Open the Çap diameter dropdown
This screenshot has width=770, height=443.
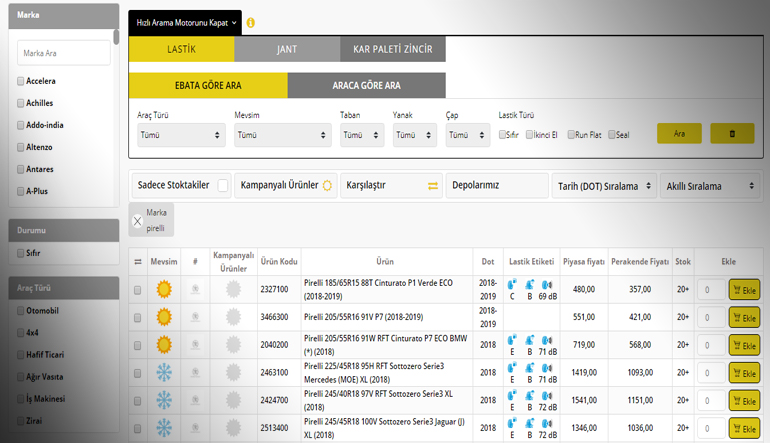coord(468,135)
